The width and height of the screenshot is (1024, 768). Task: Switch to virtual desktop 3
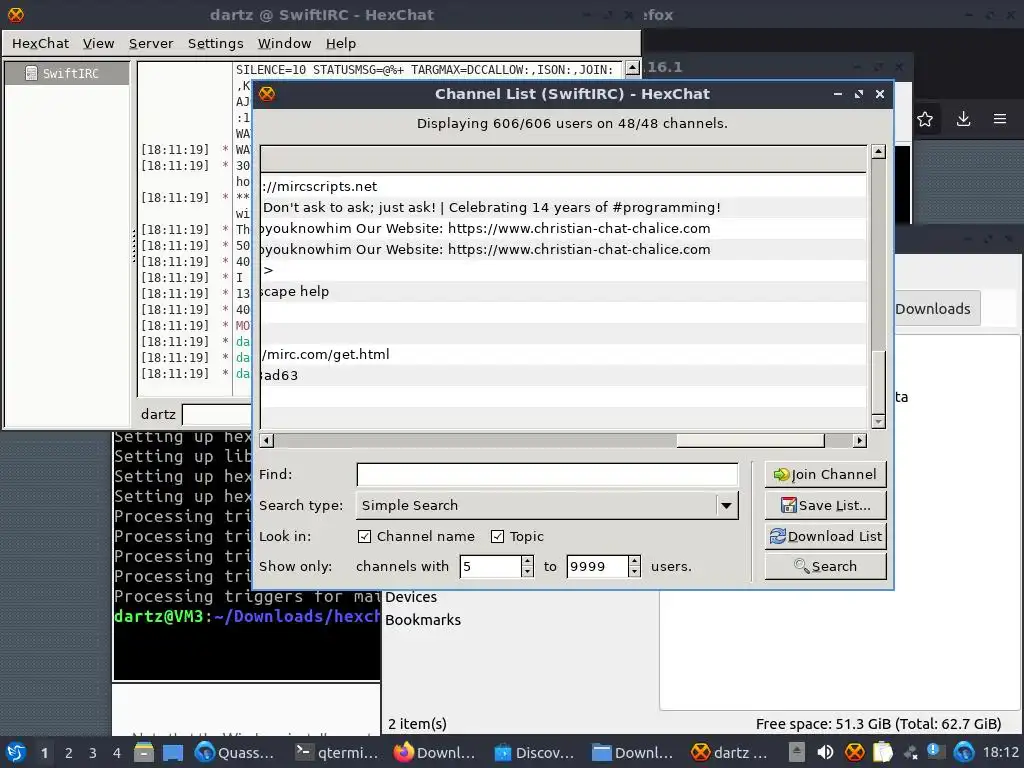point(93,753)
